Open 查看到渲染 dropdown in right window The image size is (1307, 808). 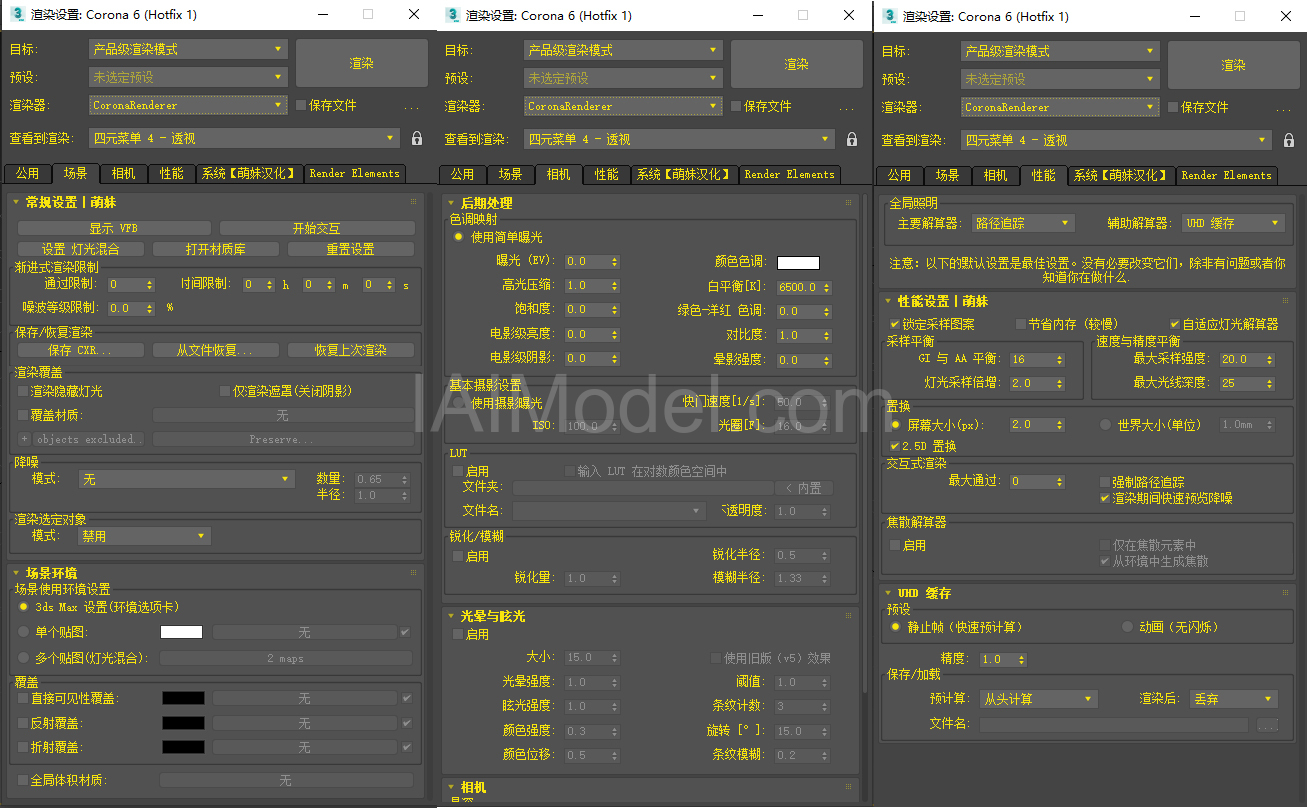(1117, 140)
